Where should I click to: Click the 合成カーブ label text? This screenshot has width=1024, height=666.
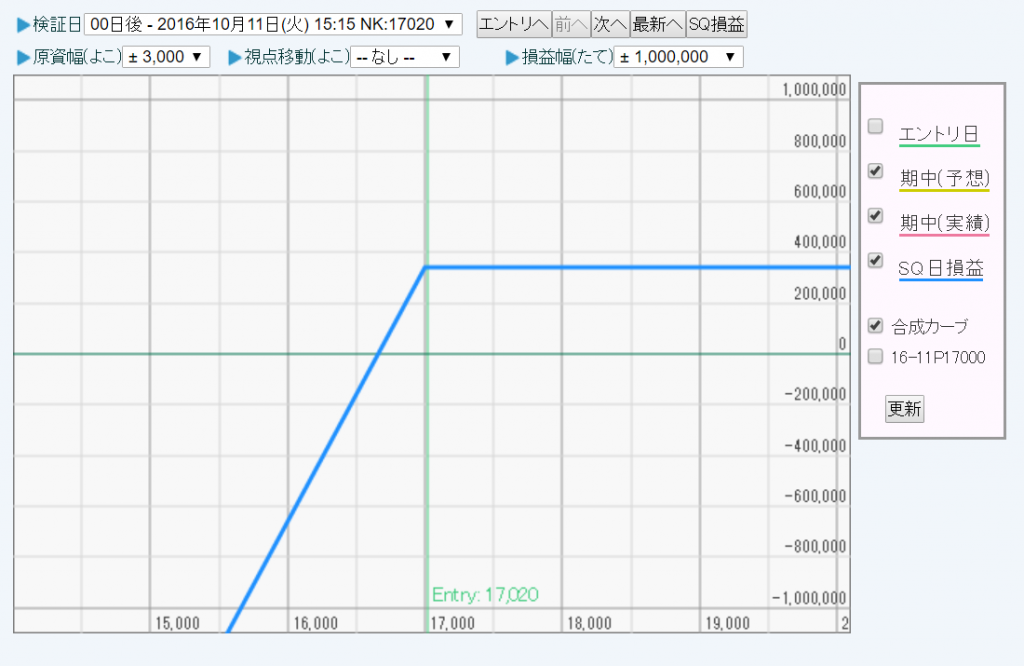[930, 326]
